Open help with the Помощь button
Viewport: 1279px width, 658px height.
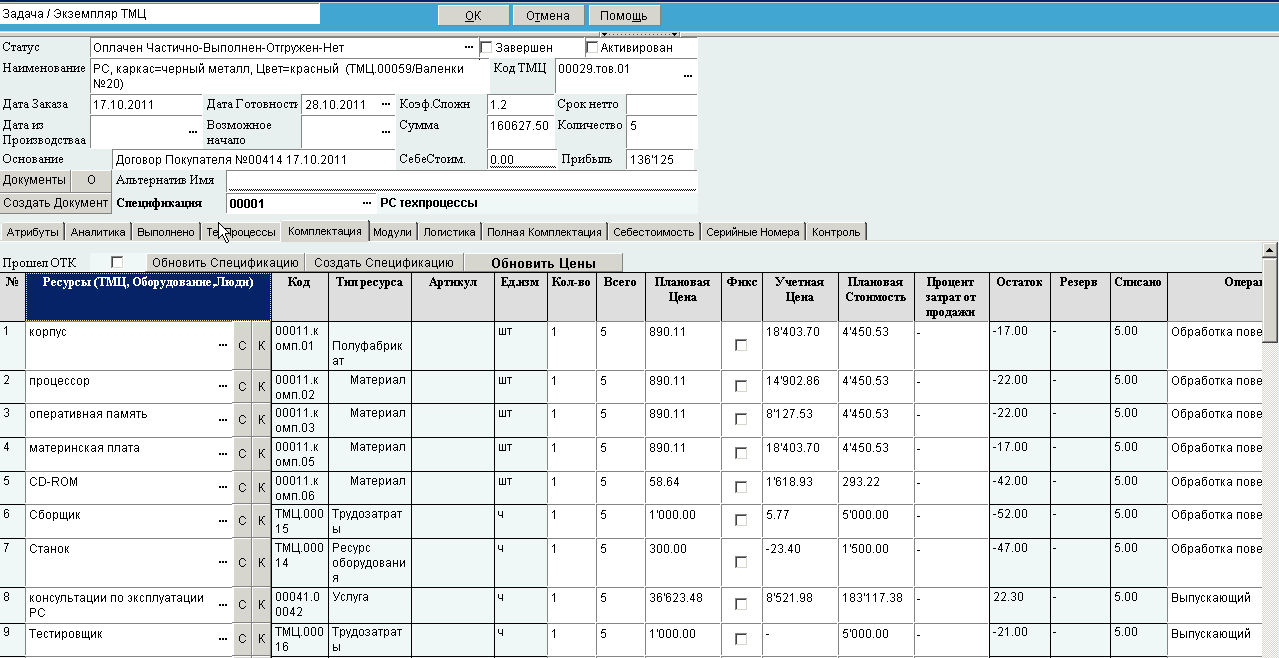[624, 15]
